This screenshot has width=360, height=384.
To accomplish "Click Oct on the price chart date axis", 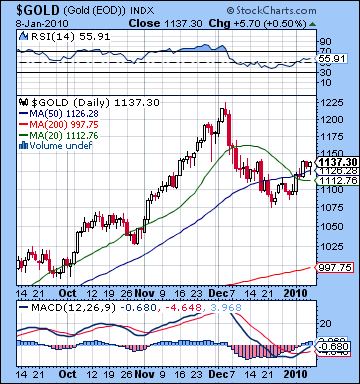I will click(68, 293).
